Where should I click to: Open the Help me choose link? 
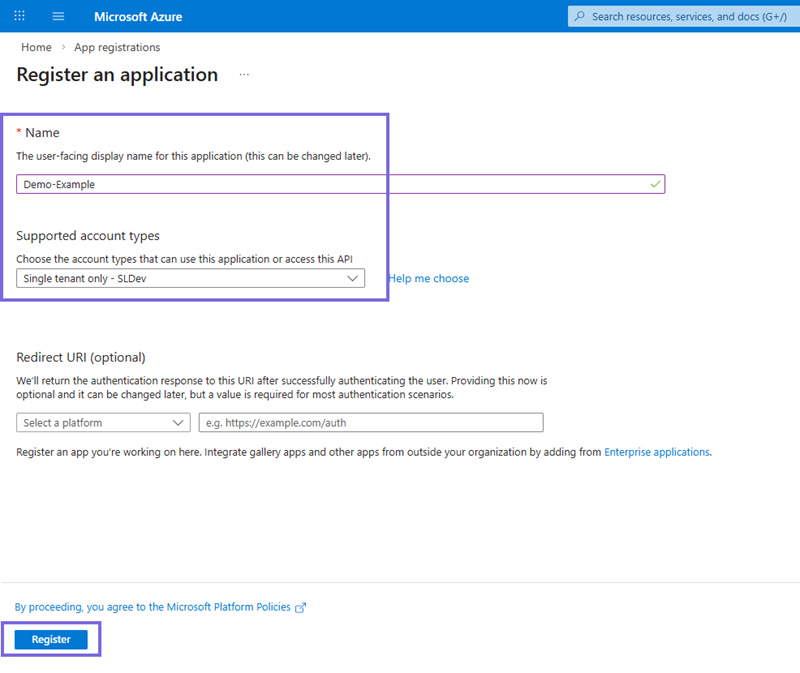point(429,278)
